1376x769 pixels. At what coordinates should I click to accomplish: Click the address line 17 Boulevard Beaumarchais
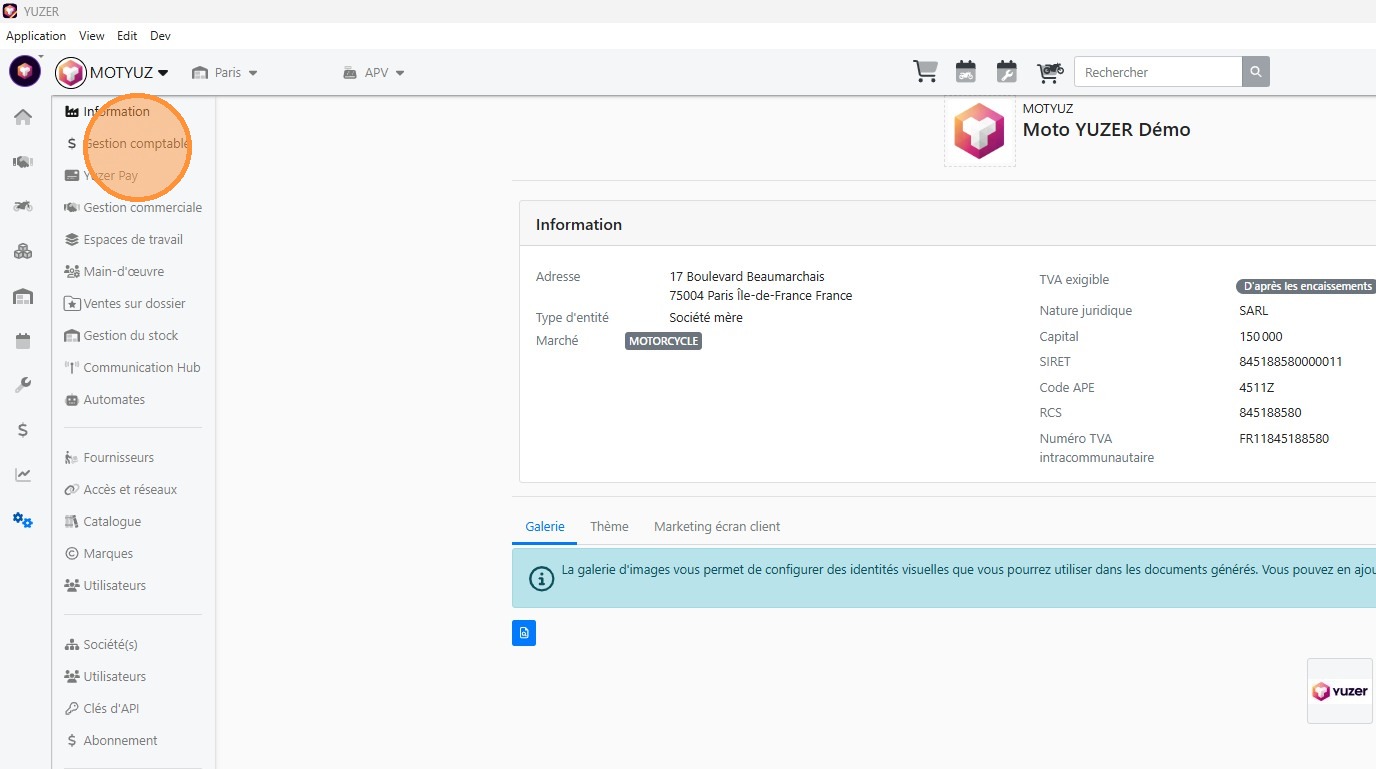(747, 276)
